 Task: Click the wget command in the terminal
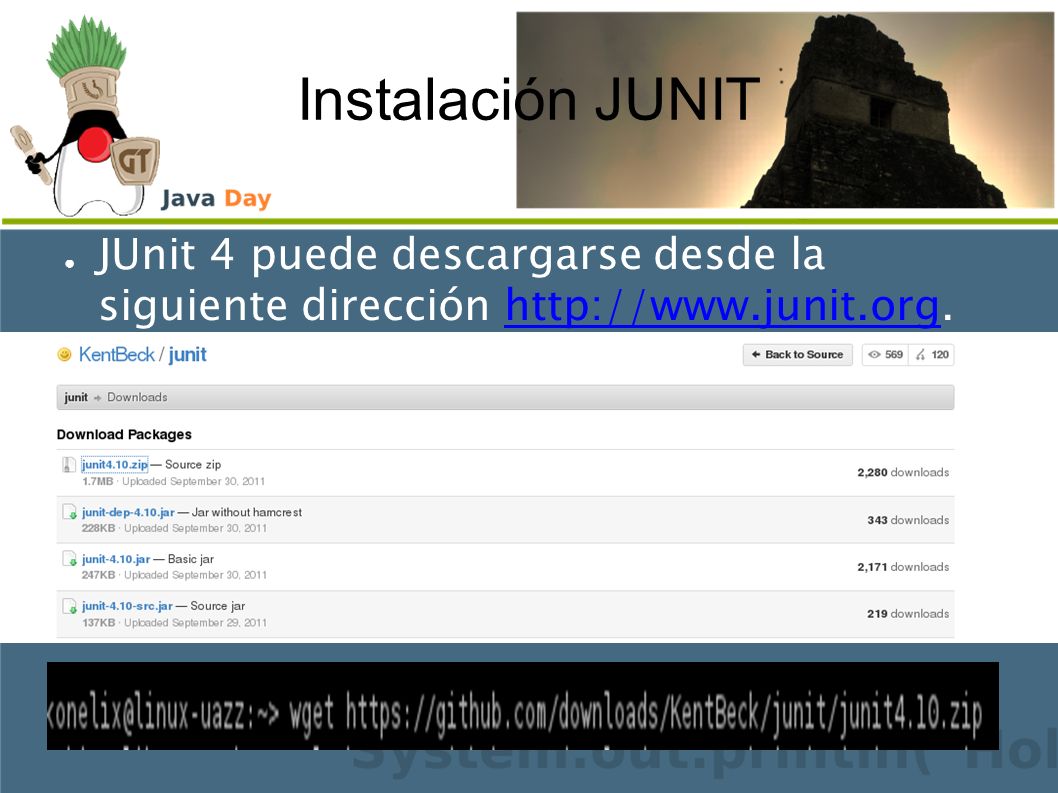[x=636, y=715]
